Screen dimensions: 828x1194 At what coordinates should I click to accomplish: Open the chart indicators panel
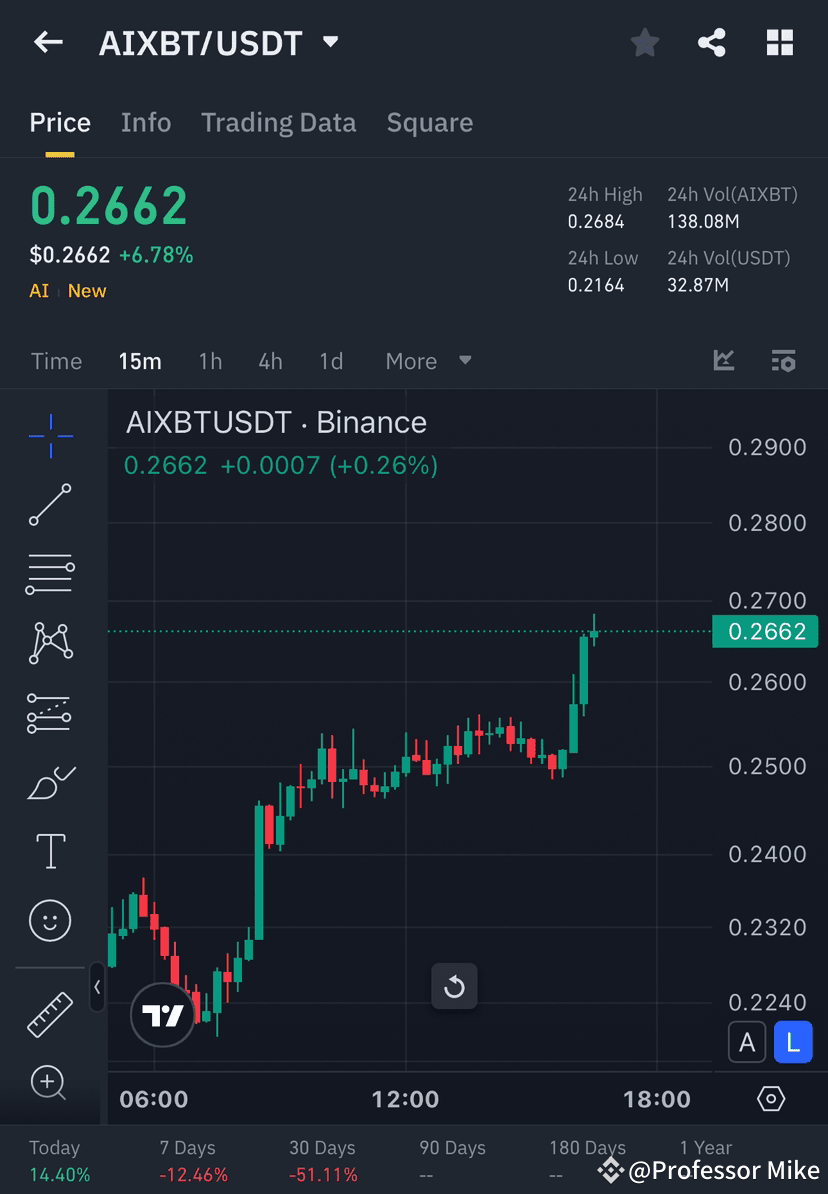point(723,361)
